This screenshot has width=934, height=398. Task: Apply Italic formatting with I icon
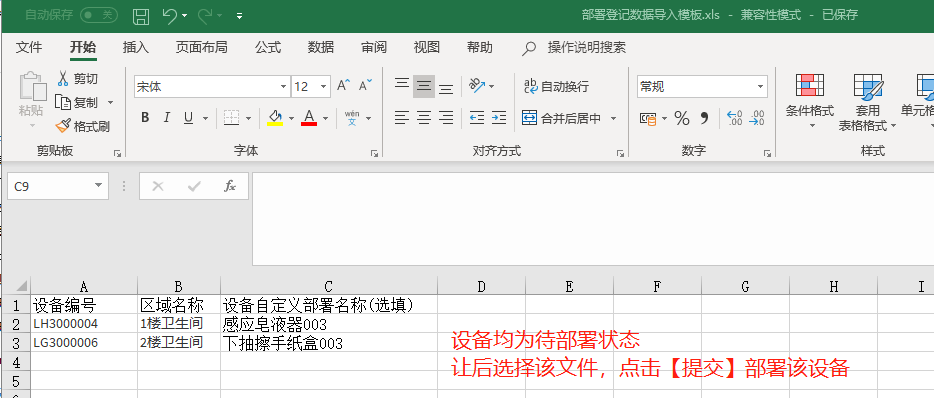[x=167, y=118]
